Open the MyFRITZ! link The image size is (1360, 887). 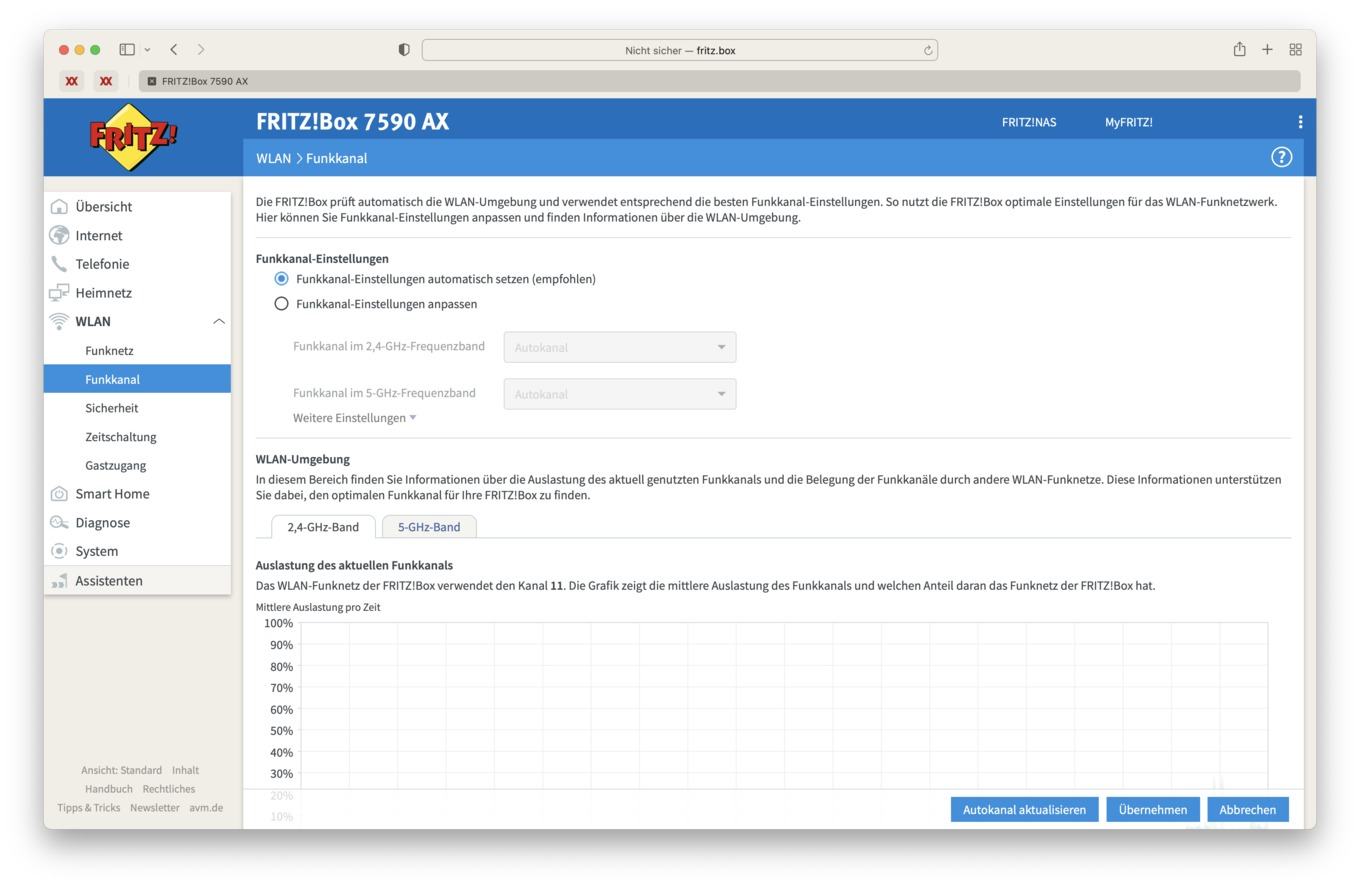[1128, 122]
